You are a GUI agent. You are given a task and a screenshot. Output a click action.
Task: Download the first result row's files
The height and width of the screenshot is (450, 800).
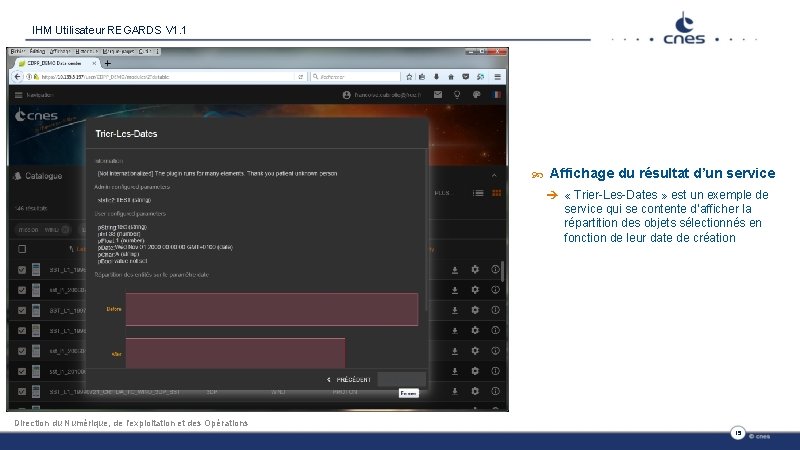(x=455, y=270)
